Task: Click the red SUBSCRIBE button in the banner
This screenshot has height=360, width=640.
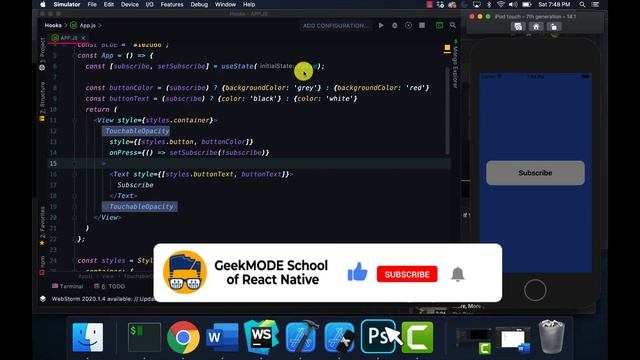Action: 407,274
